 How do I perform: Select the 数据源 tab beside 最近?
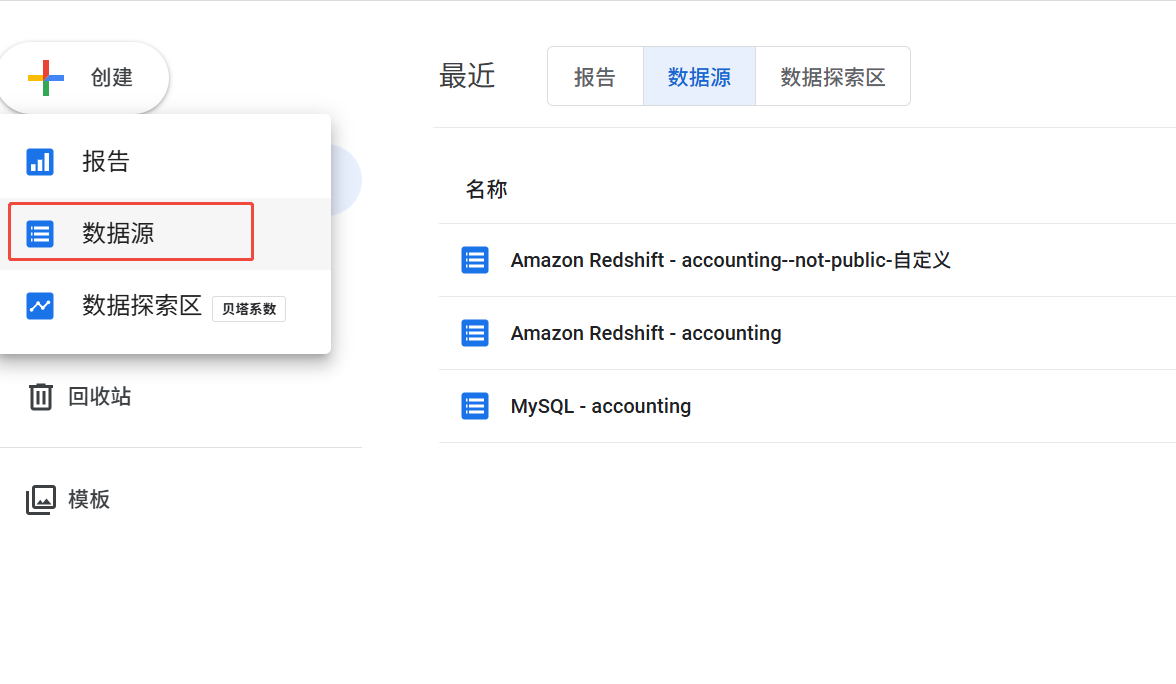pos(699,76)
